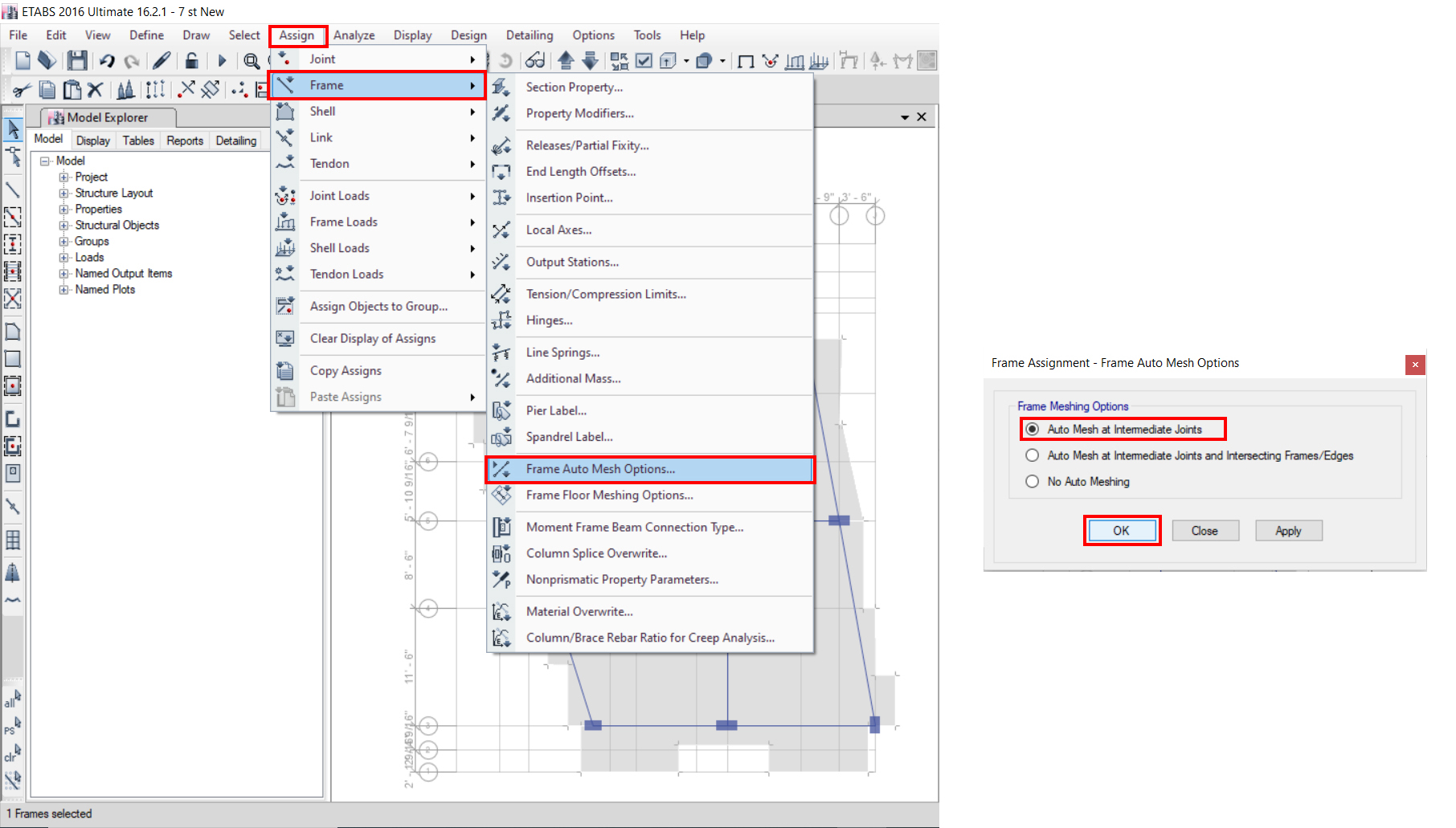Choose Auto Mesh at Intersecting Frames/Edges
Screen dimensions: 1456x828
tap(1032, 455)
